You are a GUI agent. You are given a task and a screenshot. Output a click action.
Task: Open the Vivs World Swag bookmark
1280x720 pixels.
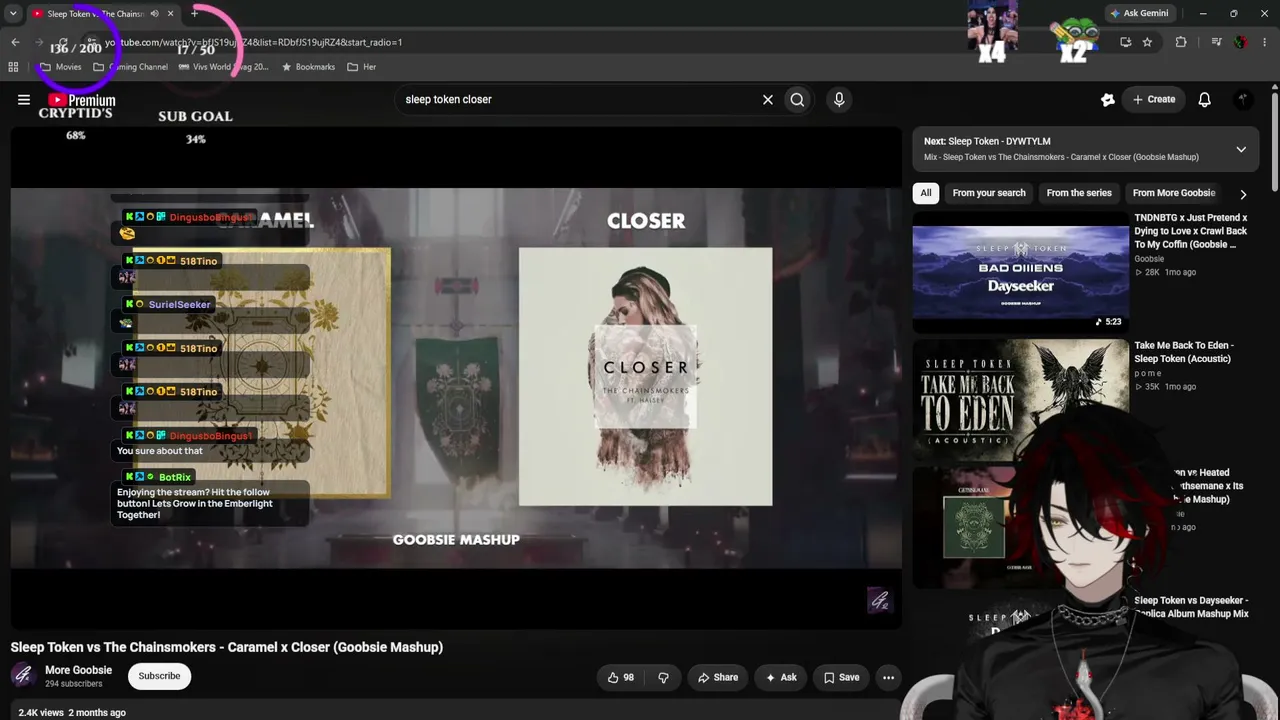(223, 67)
